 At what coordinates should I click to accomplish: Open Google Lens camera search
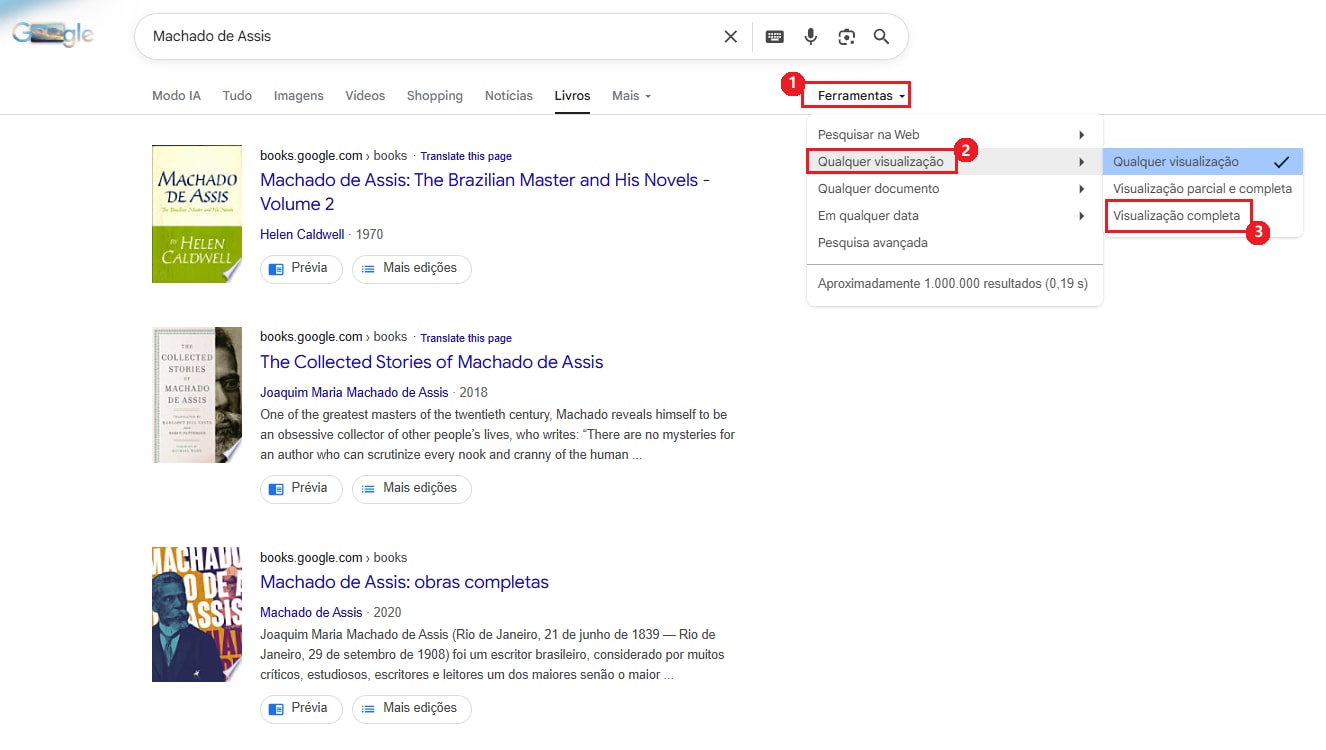tap(846, 36)
